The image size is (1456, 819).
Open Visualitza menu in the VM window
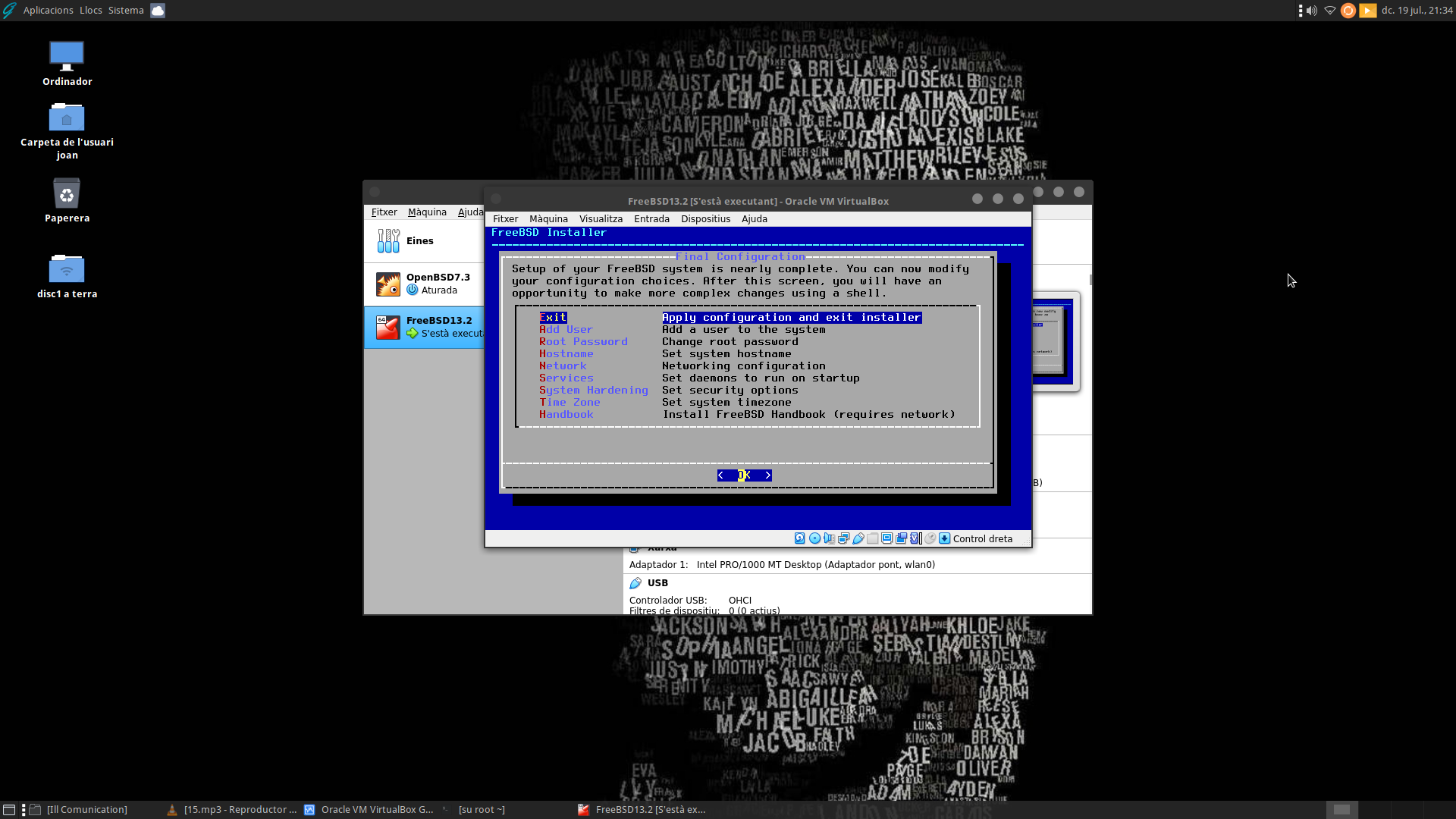tap(601, 219)
